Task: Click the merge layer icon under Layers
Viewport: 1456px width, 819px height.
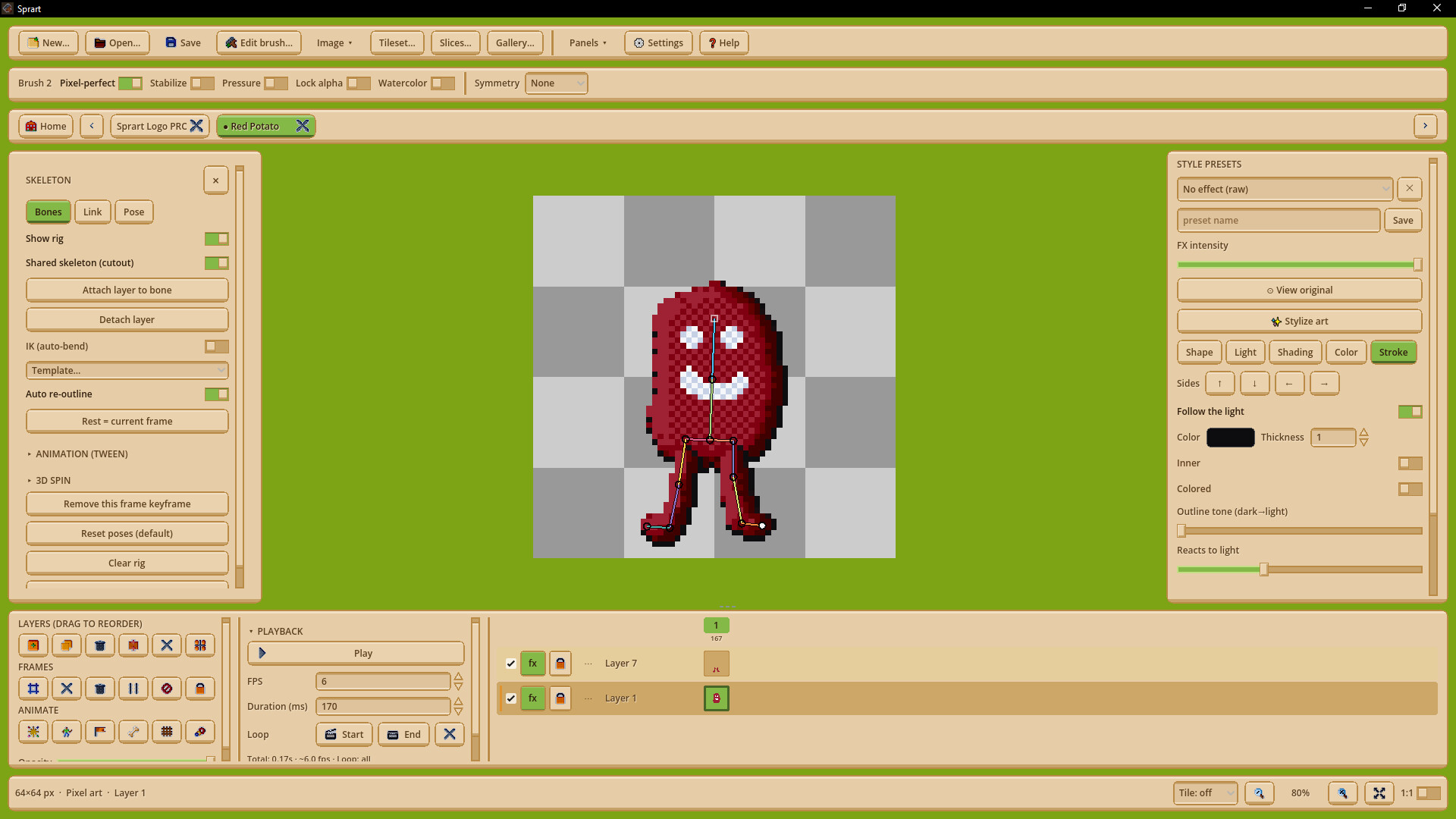Action: (x=133, y=645)
